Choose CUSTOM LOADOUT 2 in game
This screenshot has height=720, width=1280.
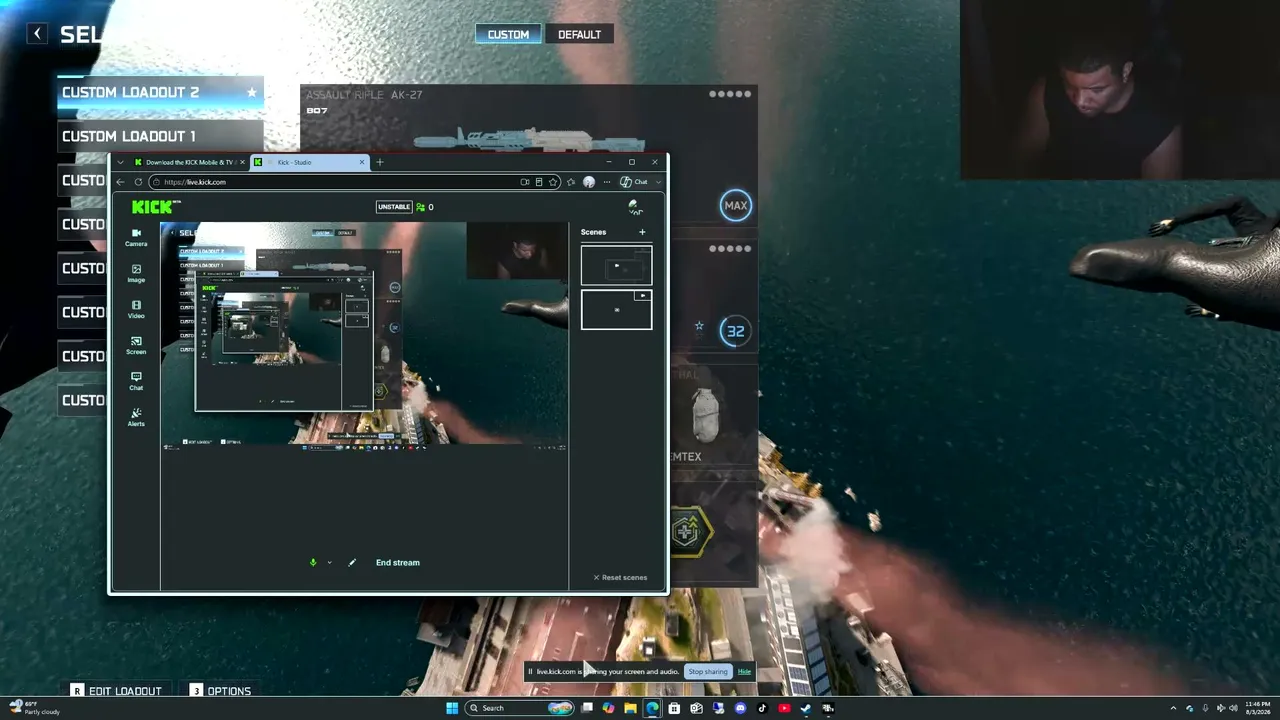point(160,92)
